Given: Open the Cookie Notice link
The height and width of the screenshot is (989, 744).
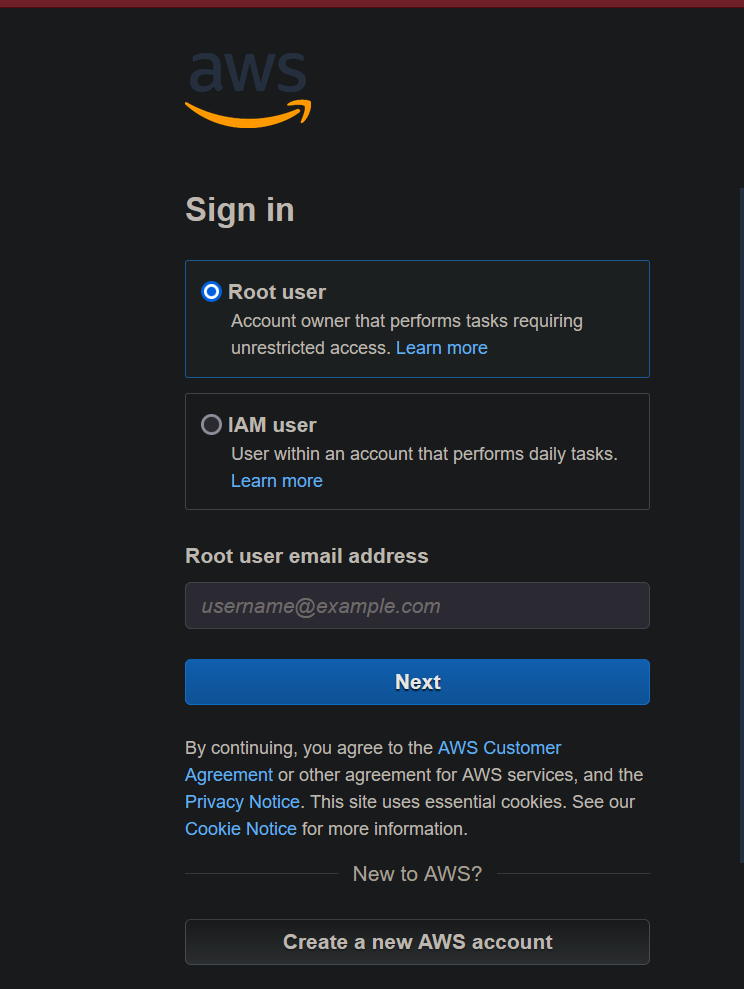Looking at the screenshot, I should pos(241,829).
